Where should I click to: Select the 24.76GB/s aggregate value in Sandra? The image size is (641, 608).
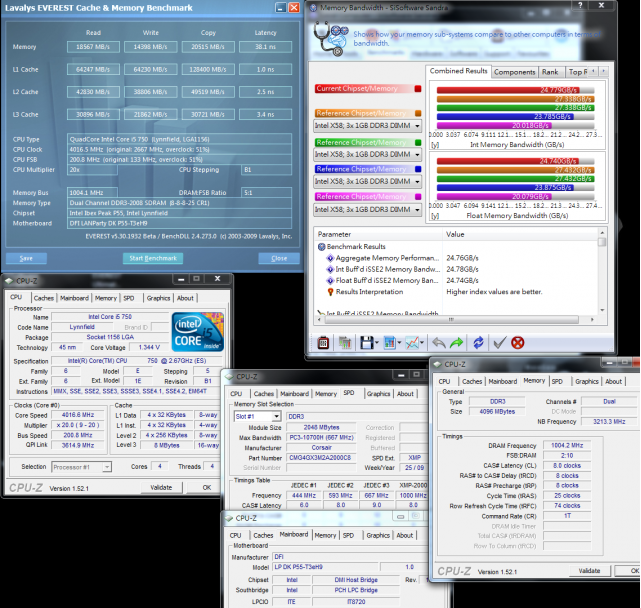(x=462, y=258)
